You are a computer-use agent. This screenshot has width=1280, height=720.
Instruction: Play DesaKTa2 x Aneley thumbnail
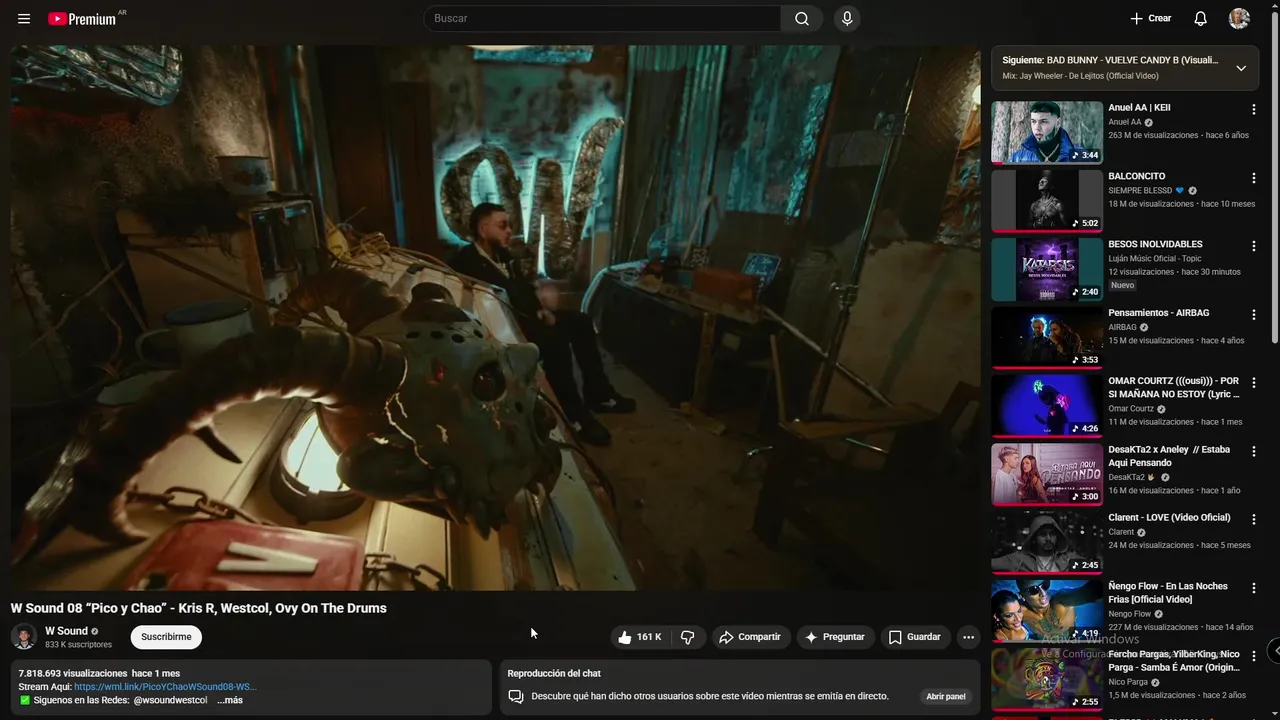click(x=1047, y=474)
